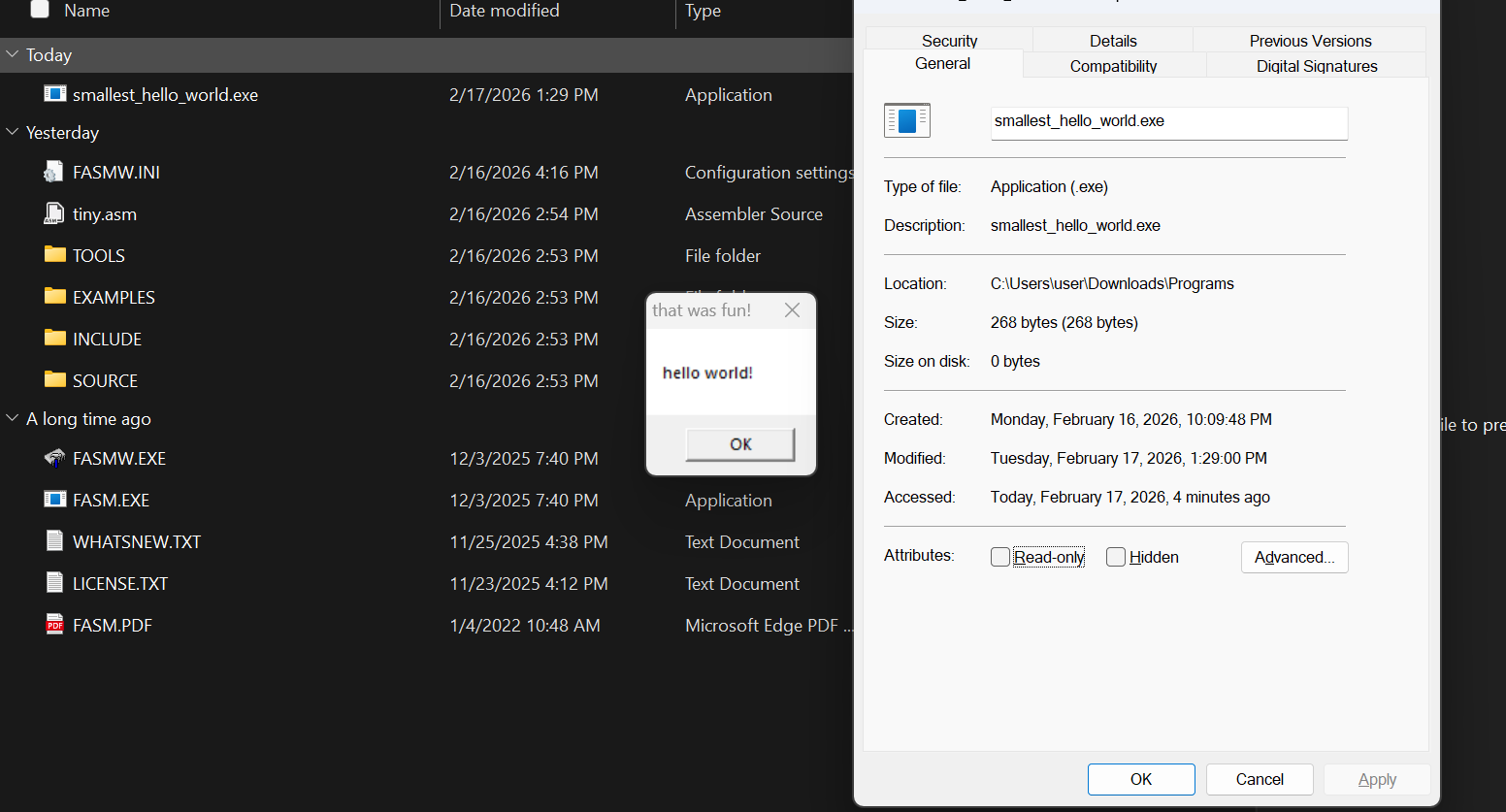Click the smallest_hello_world.exe file icon
The height and width of the screenshot is (812, 1506).
pos(55,94)
